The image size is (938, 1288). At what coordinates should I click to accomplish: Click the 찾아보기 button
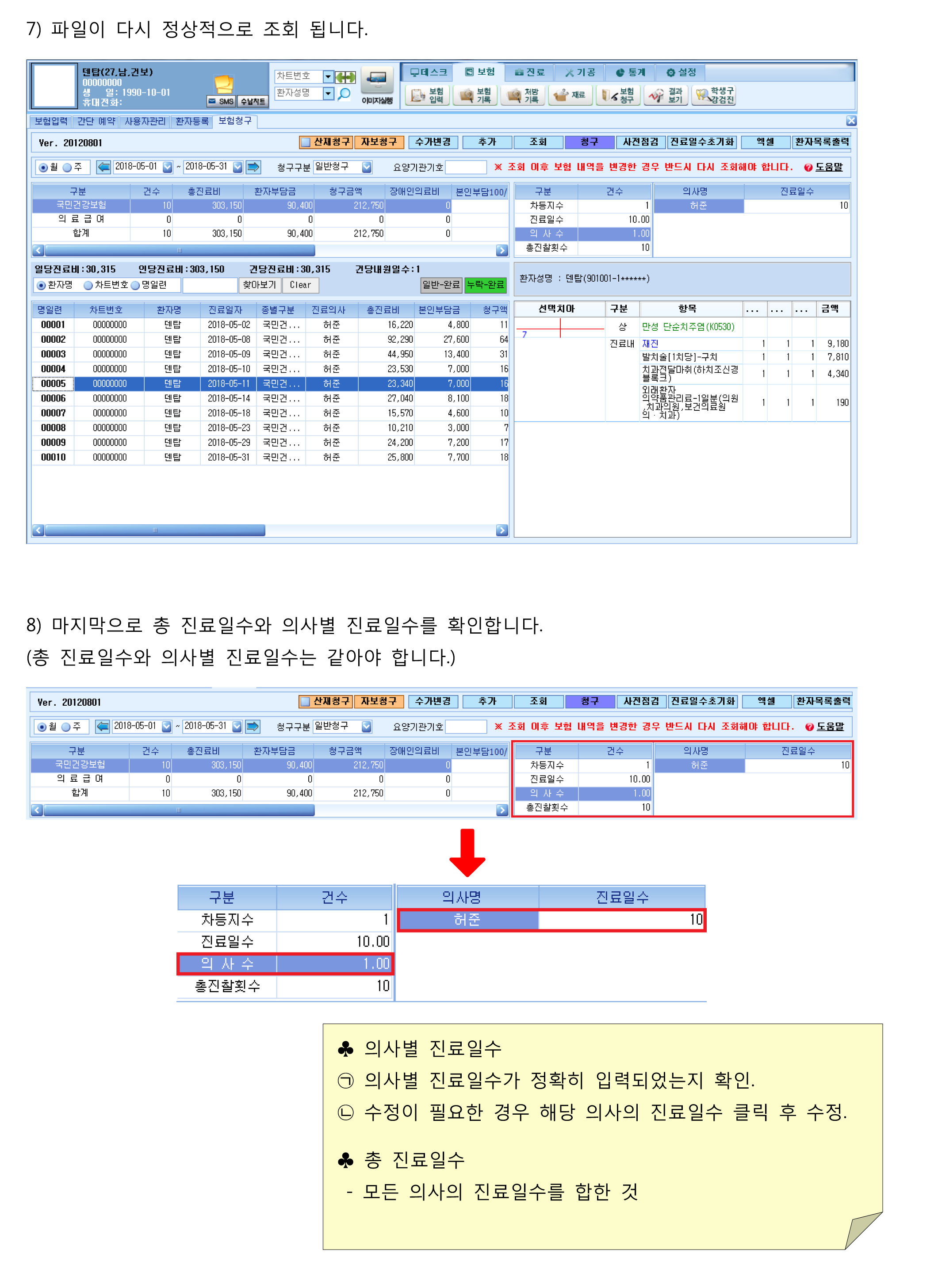pos(260,285)
